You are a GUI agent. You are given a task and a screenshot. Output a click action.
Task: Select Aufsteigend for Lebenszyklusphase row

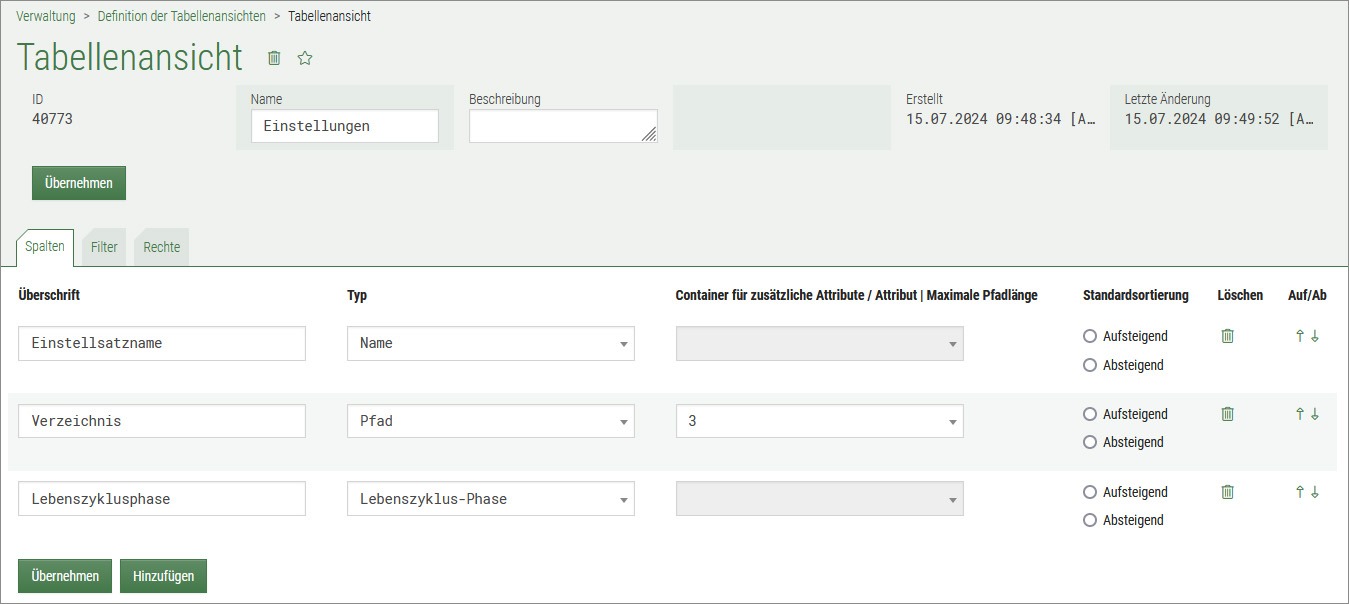click(x=1090, y=492)
